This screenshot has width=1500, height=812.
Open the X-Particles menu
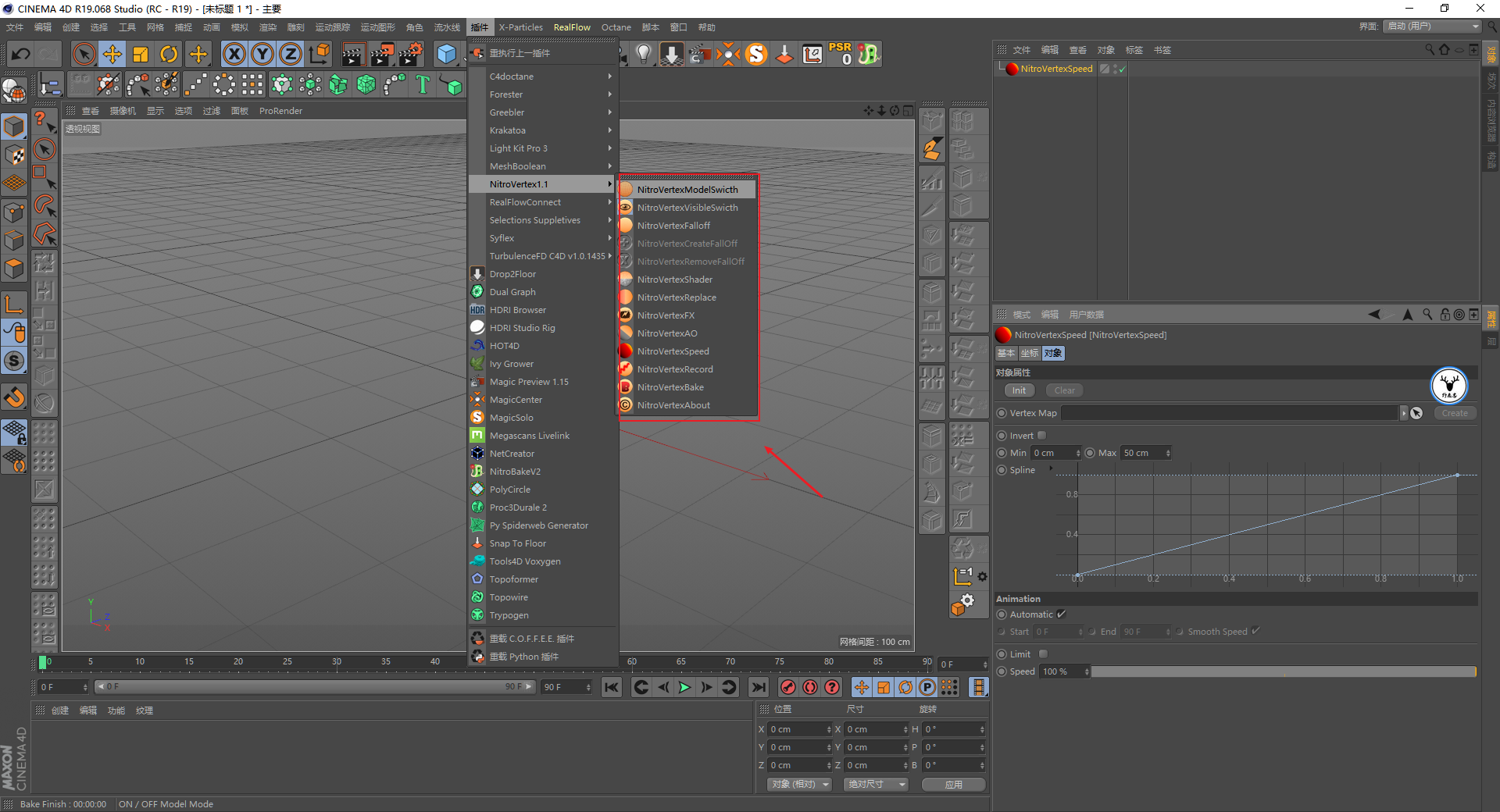tap(520, 27)
